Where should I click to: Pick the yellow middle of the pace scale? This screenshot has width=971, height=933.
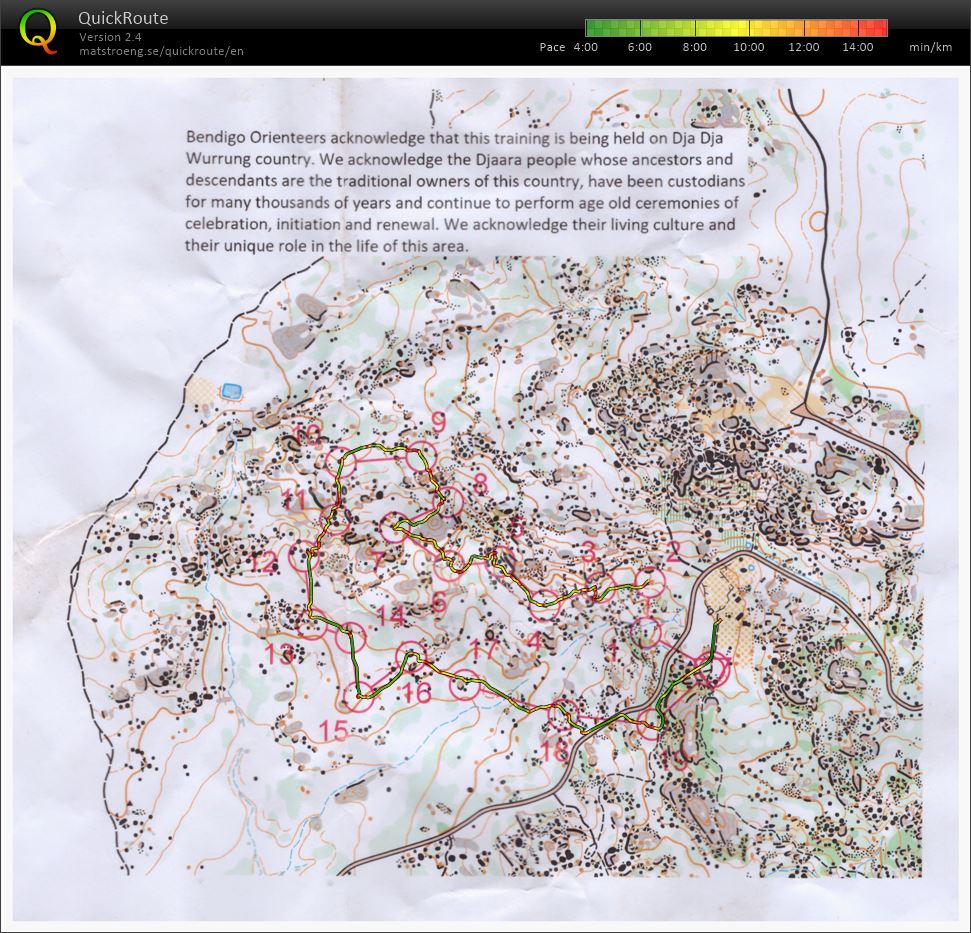pos(736,28)
